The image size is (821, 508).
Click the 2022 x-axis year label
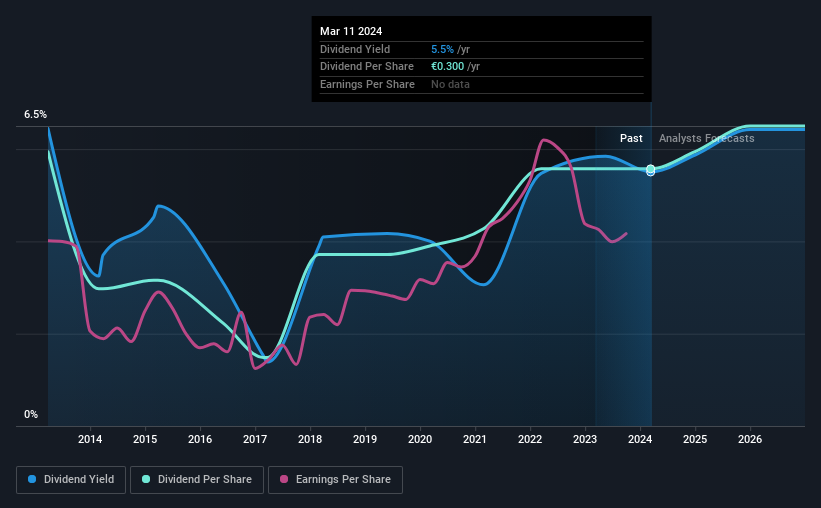(530, 439)
